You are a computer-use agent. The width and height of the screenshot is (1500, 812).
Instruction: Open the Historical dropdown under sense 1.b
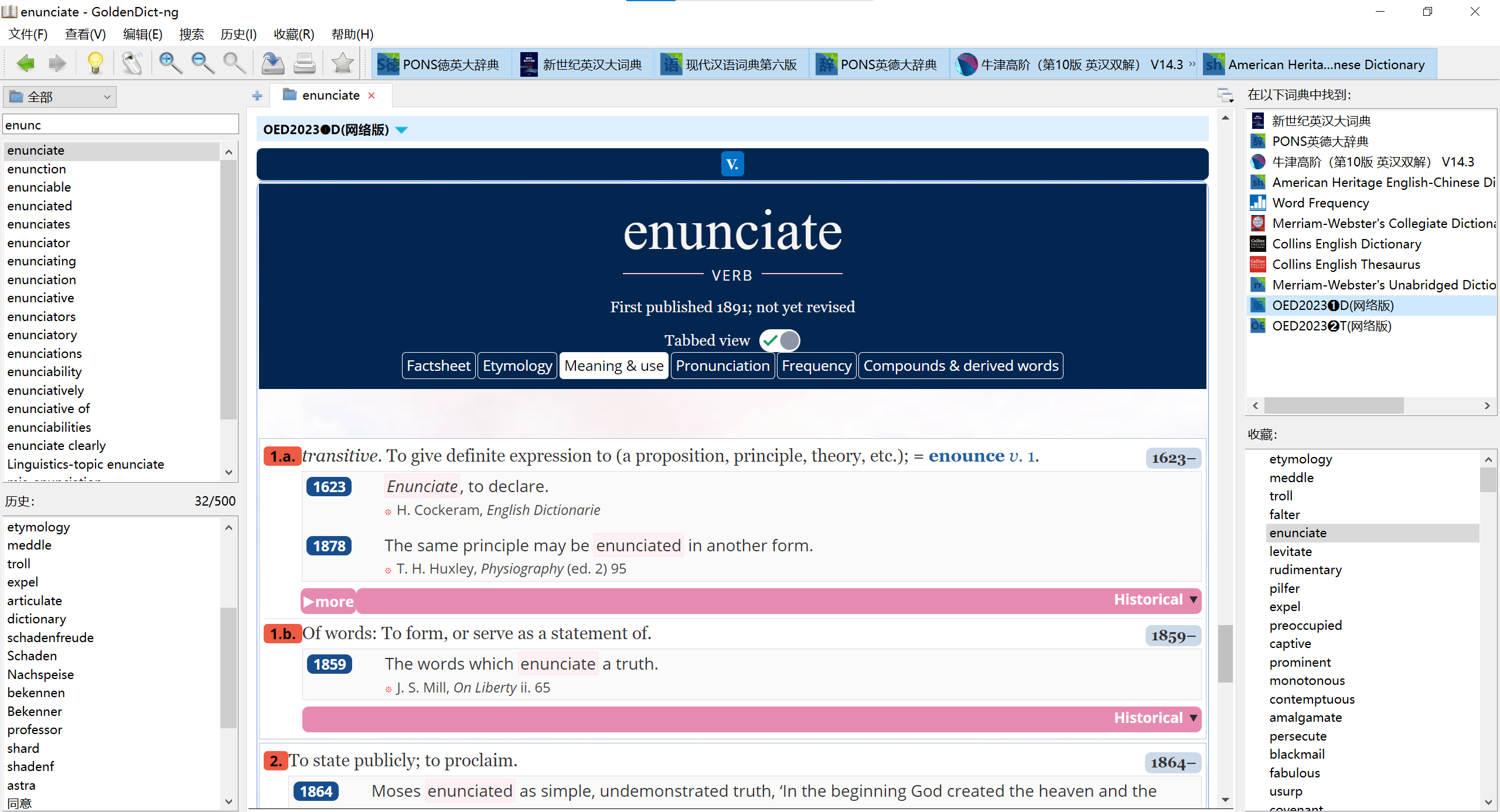pos(1155,718)
